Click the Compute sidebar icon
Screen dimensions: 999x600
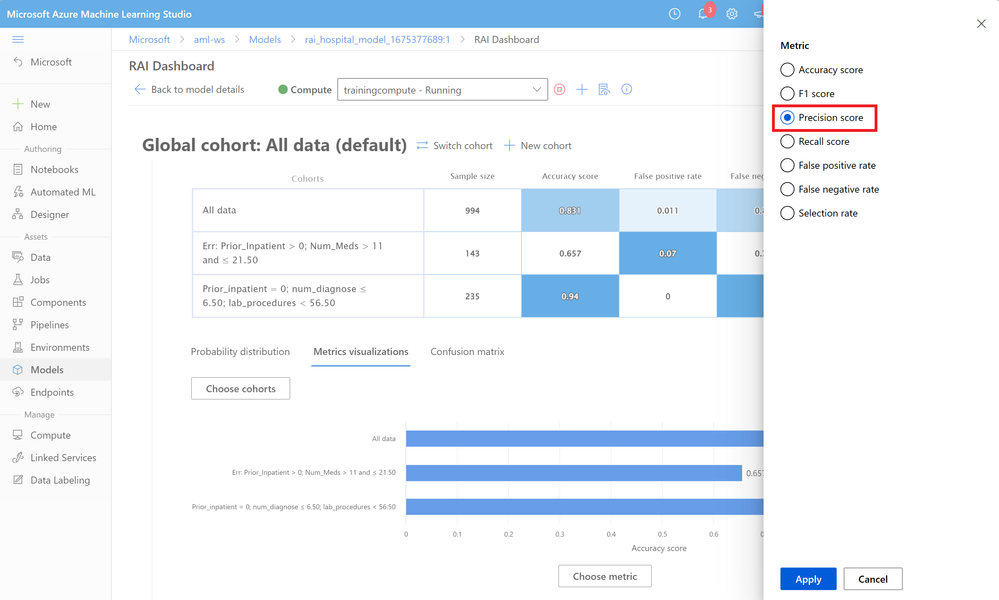point(18,435)
